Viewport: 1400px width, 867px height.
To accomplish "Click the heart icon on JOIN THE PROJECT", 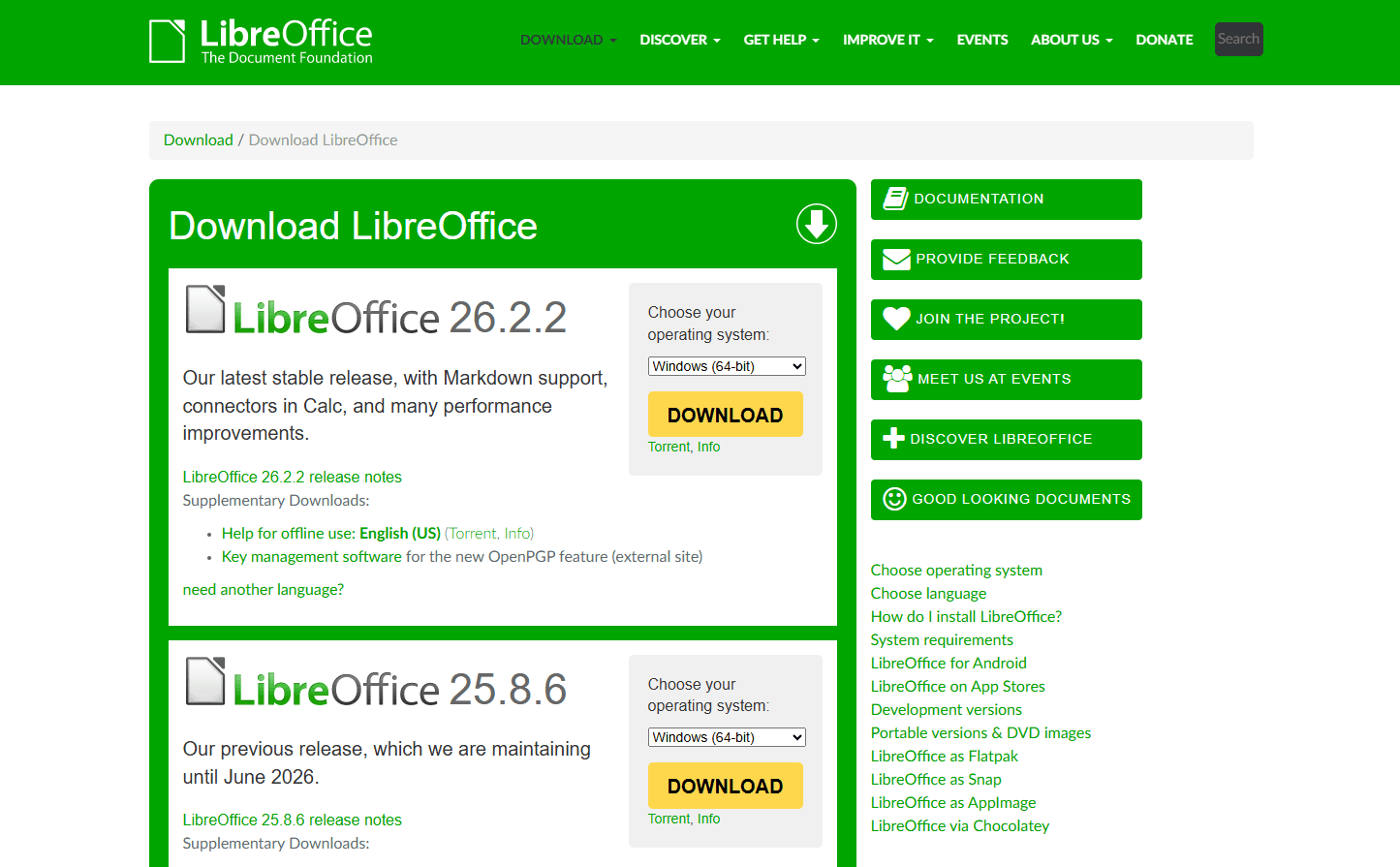I will point(895,319).
